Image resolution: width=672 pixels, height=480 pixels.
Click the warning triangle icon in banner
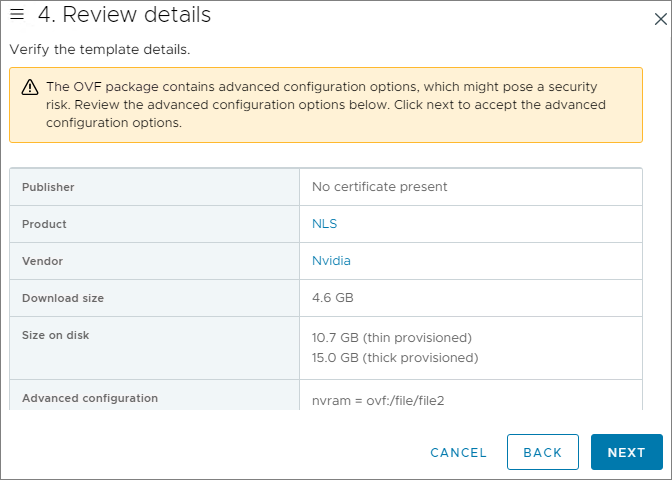click(x=30, y=87)
